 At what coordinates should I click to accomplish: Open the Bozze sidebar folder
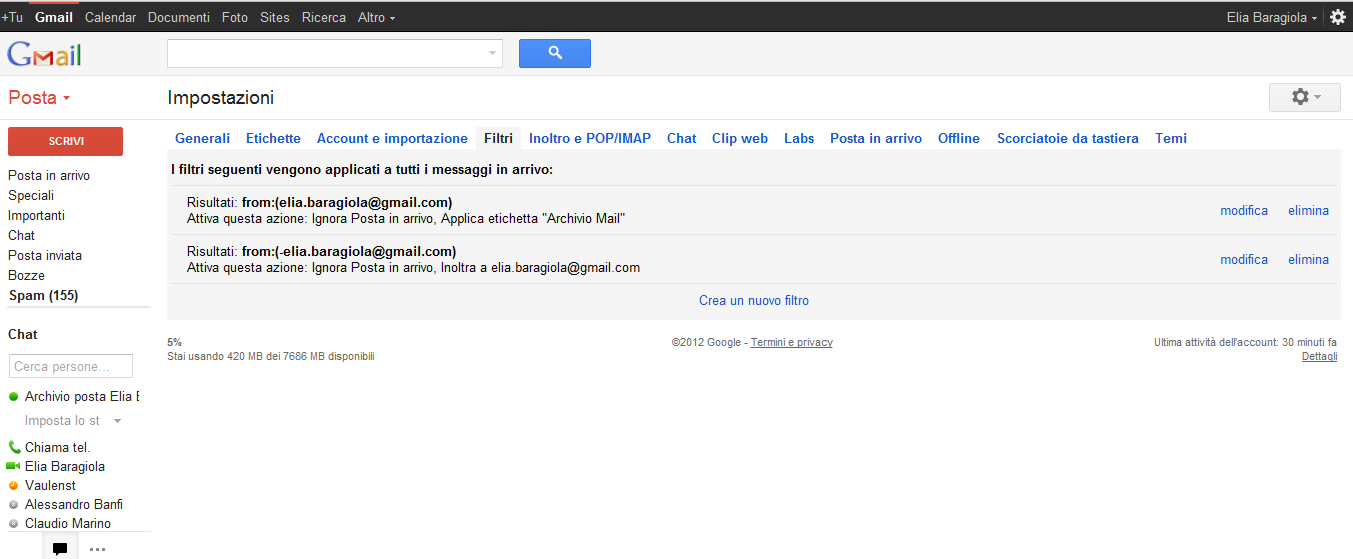pos(26,275)
